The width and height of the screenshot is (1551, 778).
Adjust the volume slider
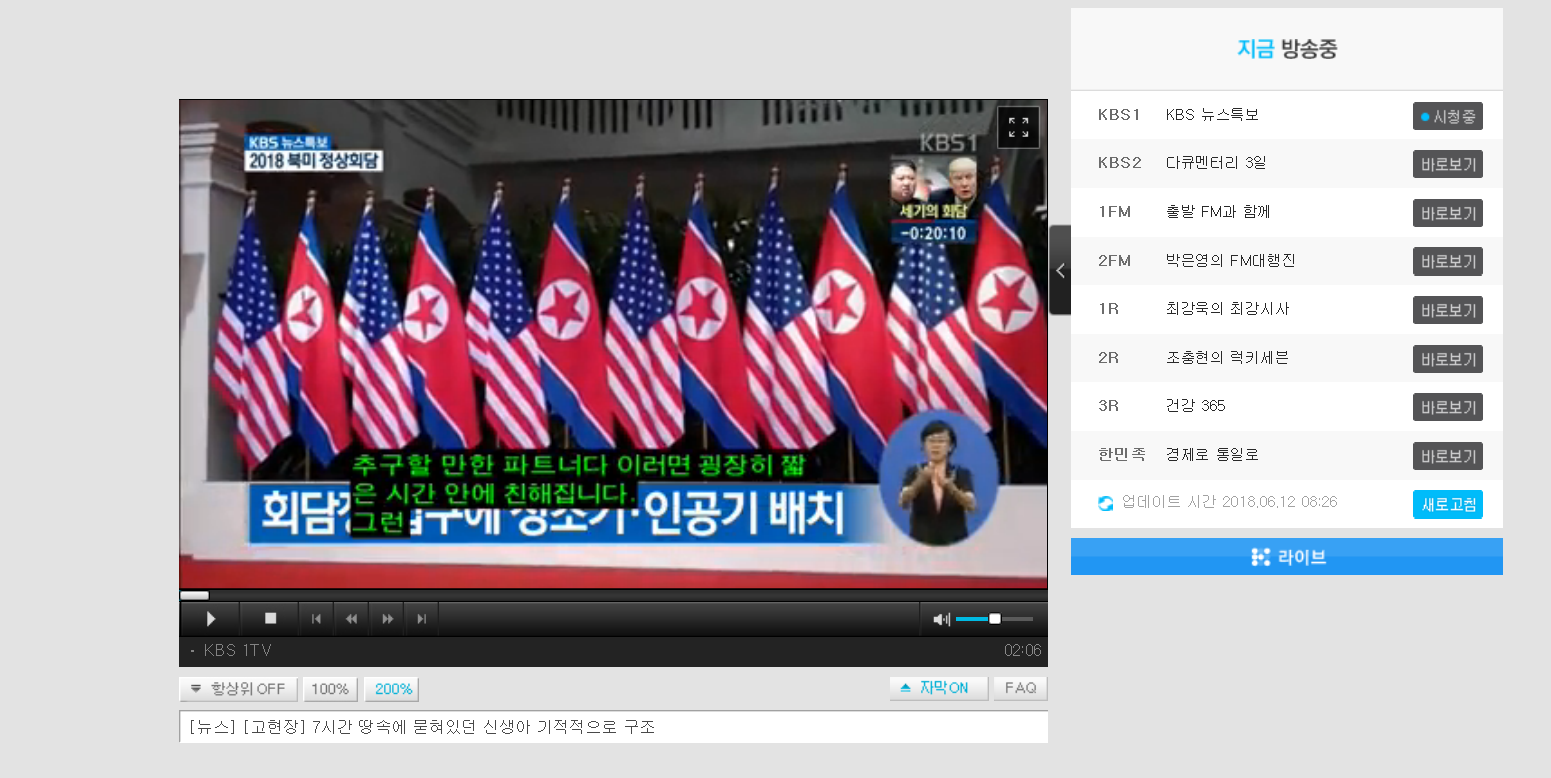(994, 618)
